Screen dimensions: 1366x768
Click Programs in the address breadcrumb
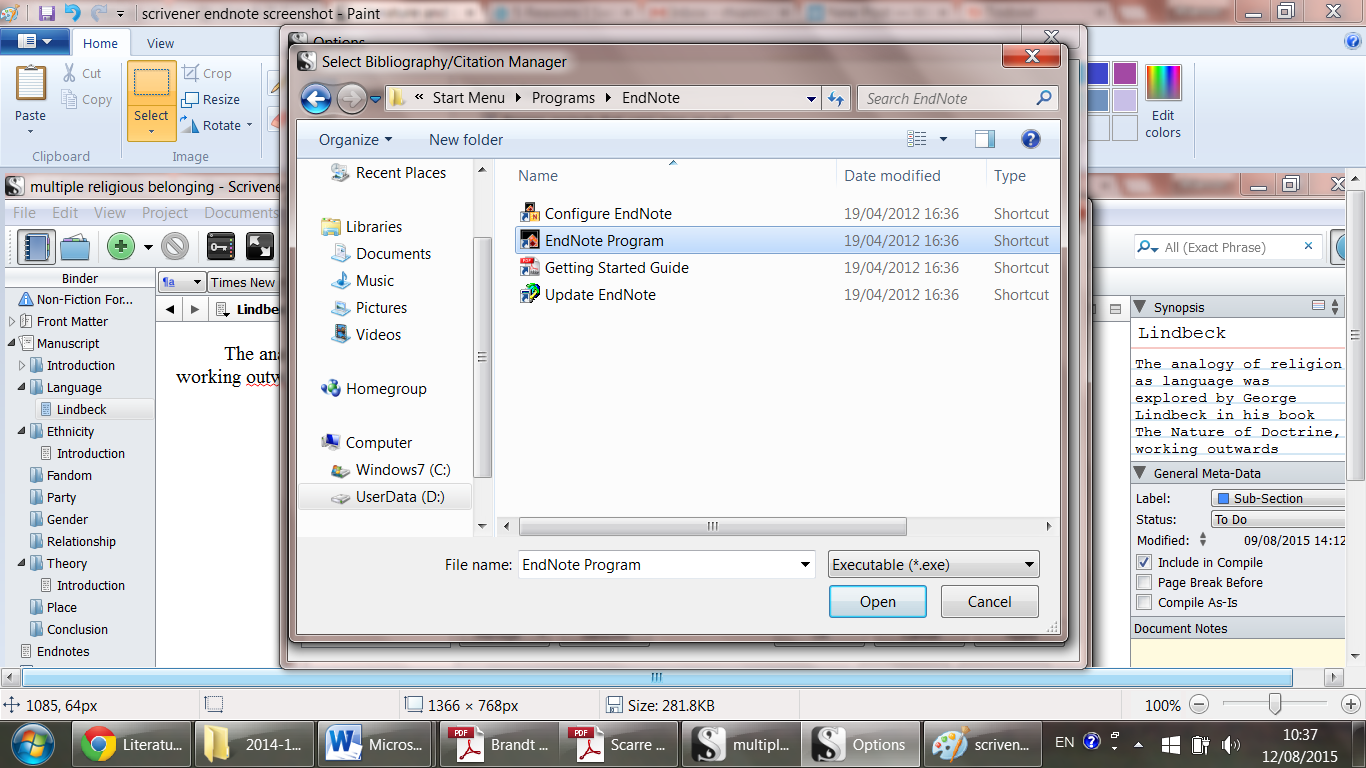point(563,98)
